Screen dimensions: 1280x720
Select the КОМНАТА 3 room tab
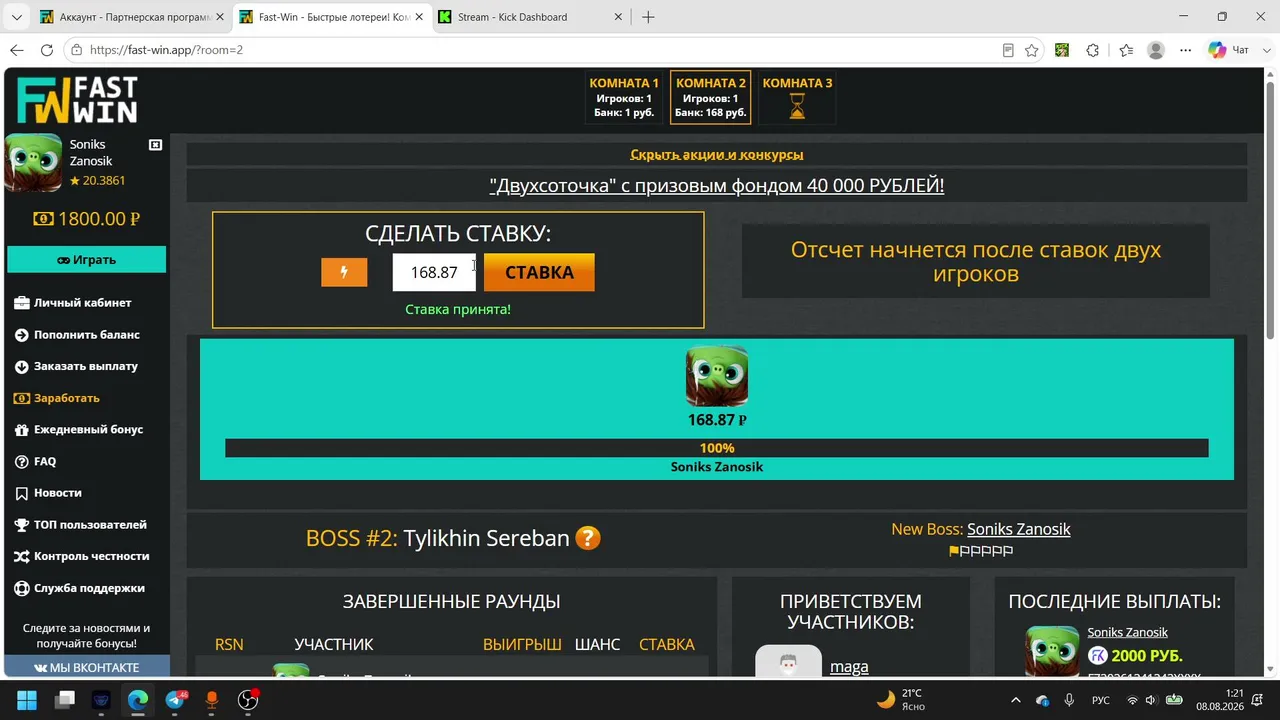pyautogui.click(x=797, y=98)
